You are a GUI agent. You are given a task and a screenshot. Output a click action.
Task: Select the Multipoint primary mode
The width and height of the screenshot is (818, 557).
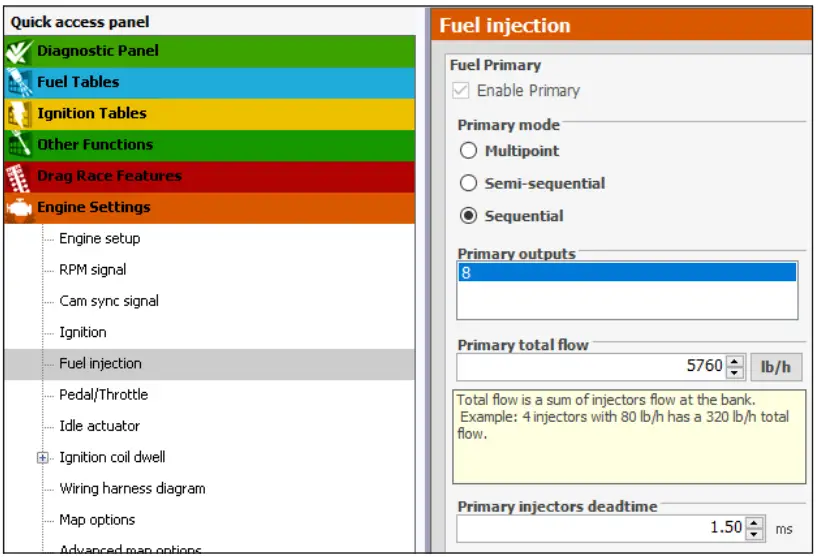(x=468, y=152)
